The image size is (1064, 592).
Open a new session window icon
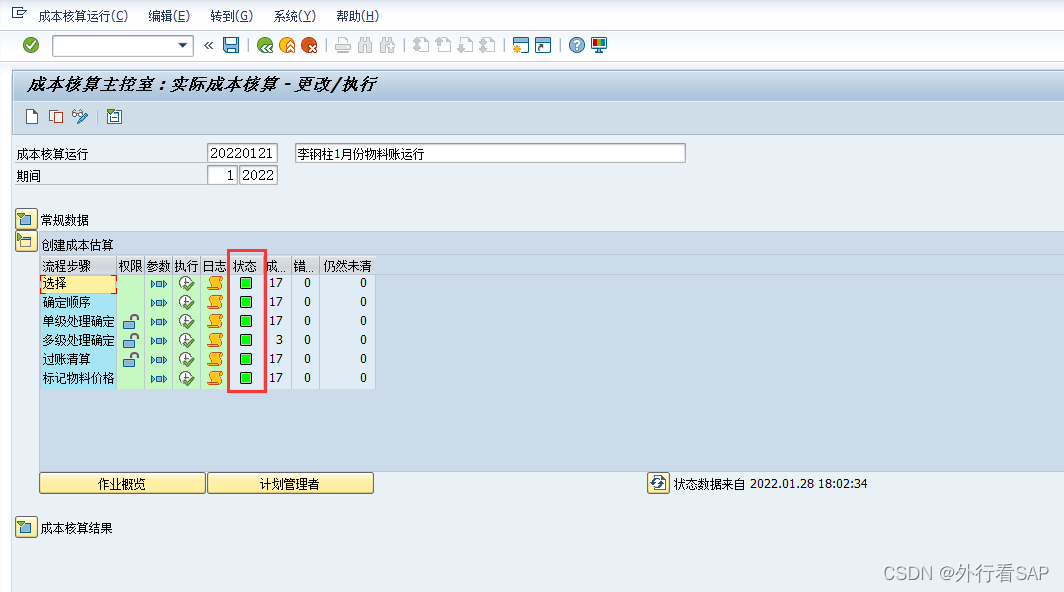point(520,45)
